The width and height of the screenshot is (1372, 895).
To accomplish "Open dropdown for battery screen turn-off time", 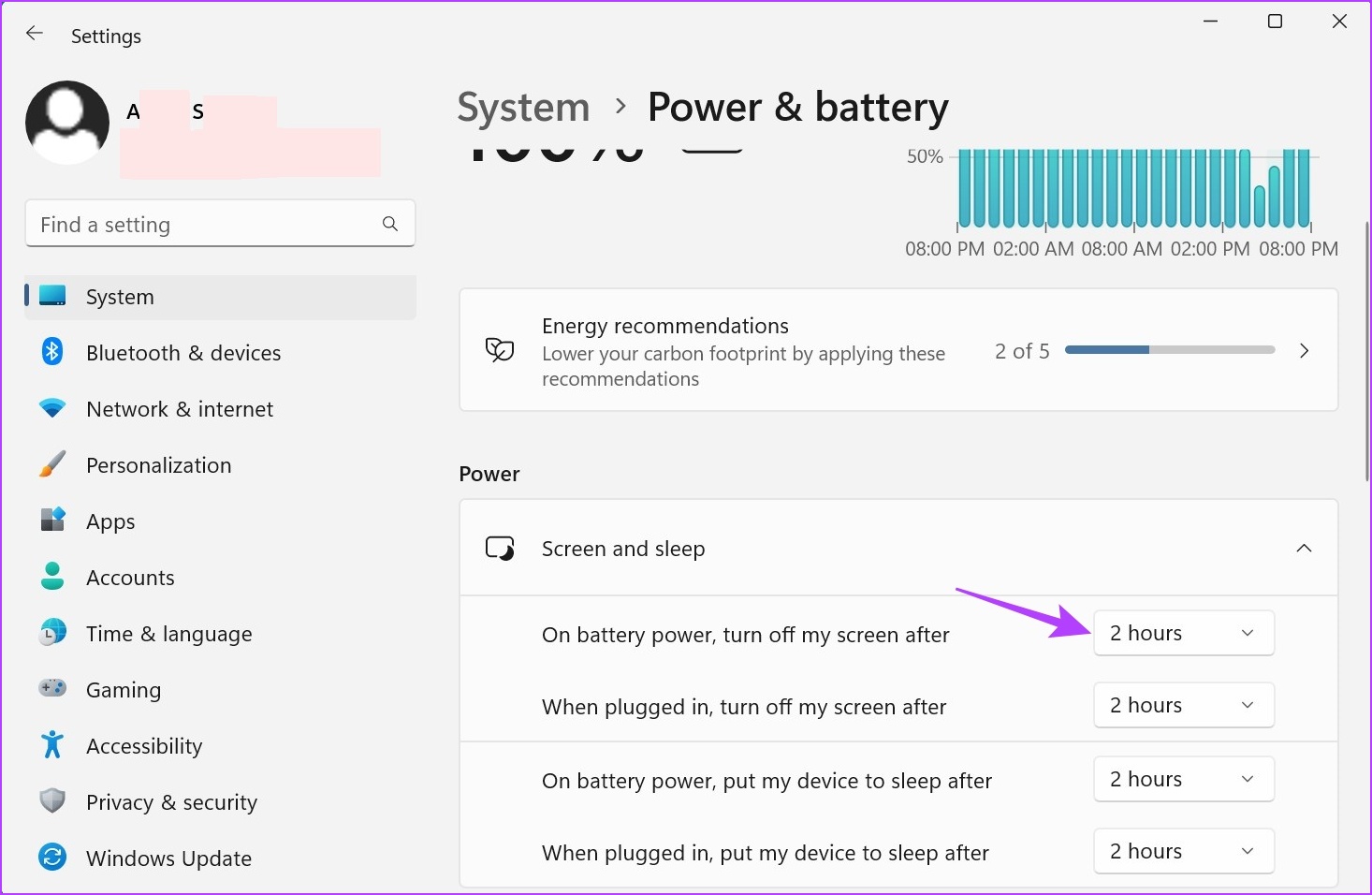I will pos(1184,633).
